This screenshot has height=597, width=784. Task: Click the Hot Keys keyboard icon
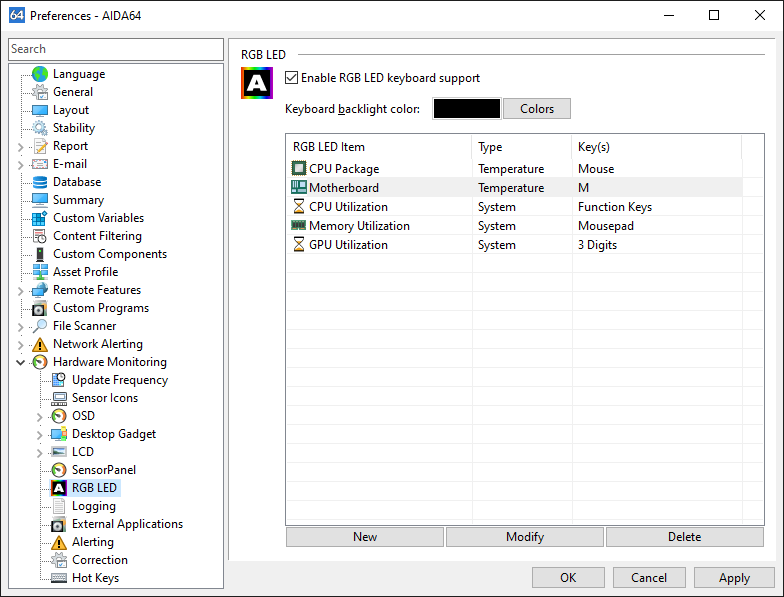(59, 578)
